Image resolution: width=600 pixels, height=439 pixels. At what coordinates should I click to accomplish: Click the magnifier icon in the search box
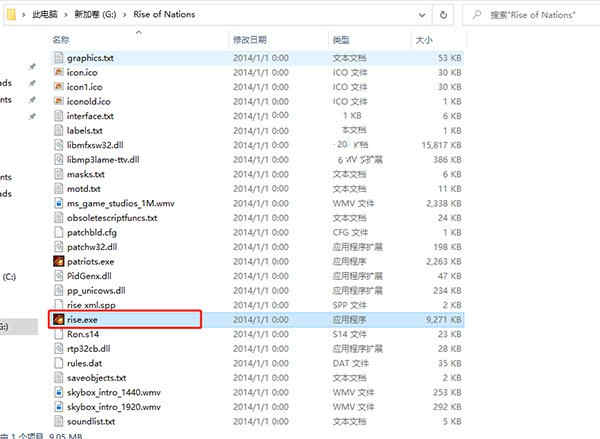click(x=477, y=15)
